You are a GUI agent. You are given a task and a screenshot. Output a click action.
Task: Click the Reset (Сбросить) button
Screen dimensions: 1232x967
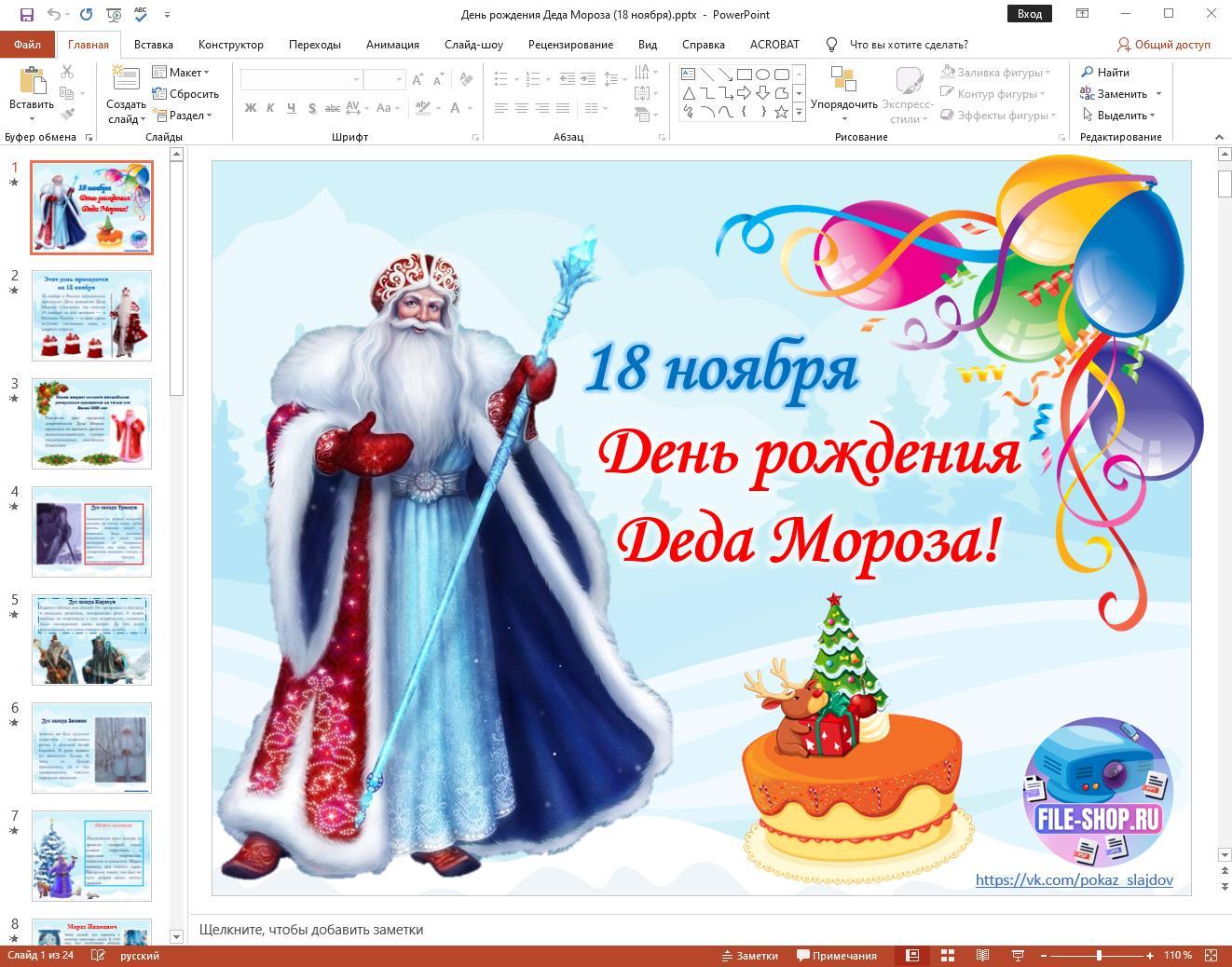tap(185, 93)
